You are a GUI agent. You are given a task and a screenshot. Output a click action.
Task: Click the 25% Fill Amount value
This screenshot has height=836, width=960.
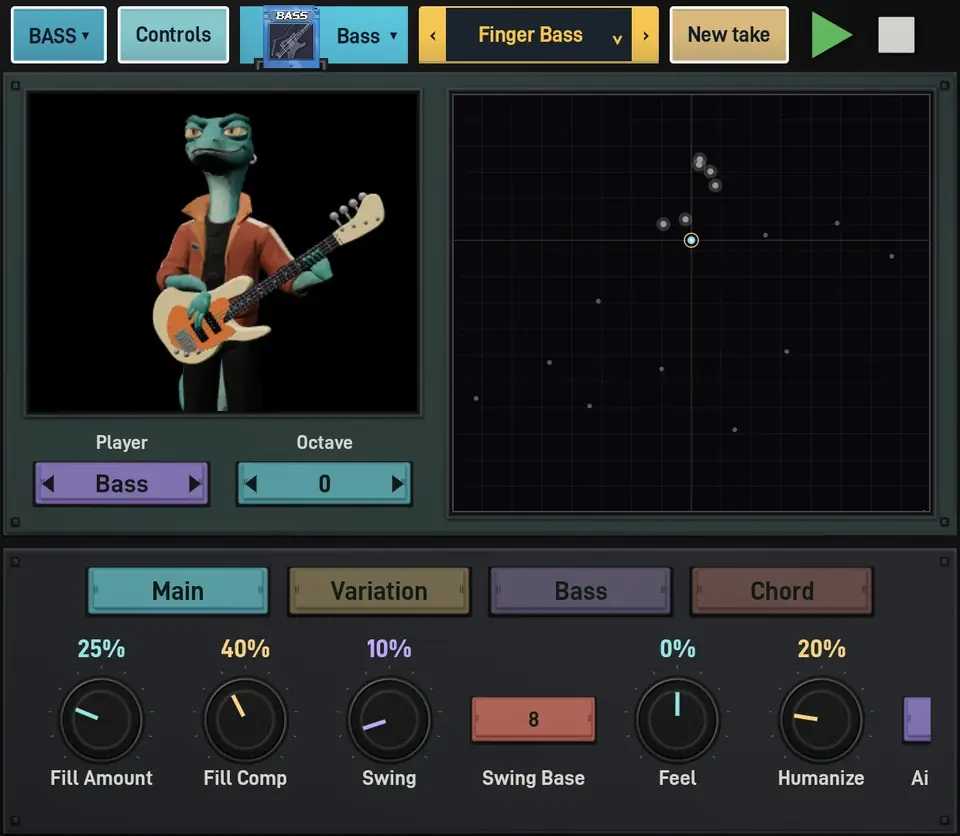[101, 649]
